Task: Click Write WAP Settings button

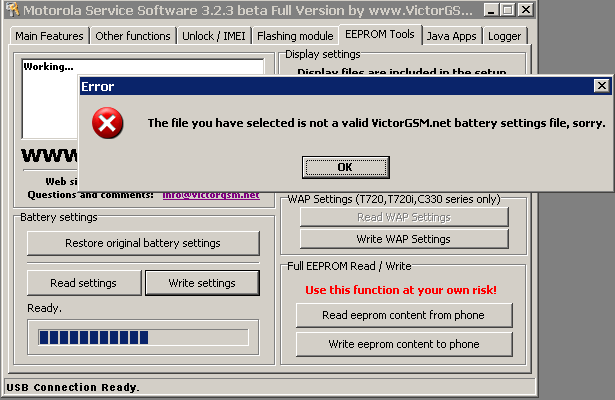Action: [x=404, y=239]
